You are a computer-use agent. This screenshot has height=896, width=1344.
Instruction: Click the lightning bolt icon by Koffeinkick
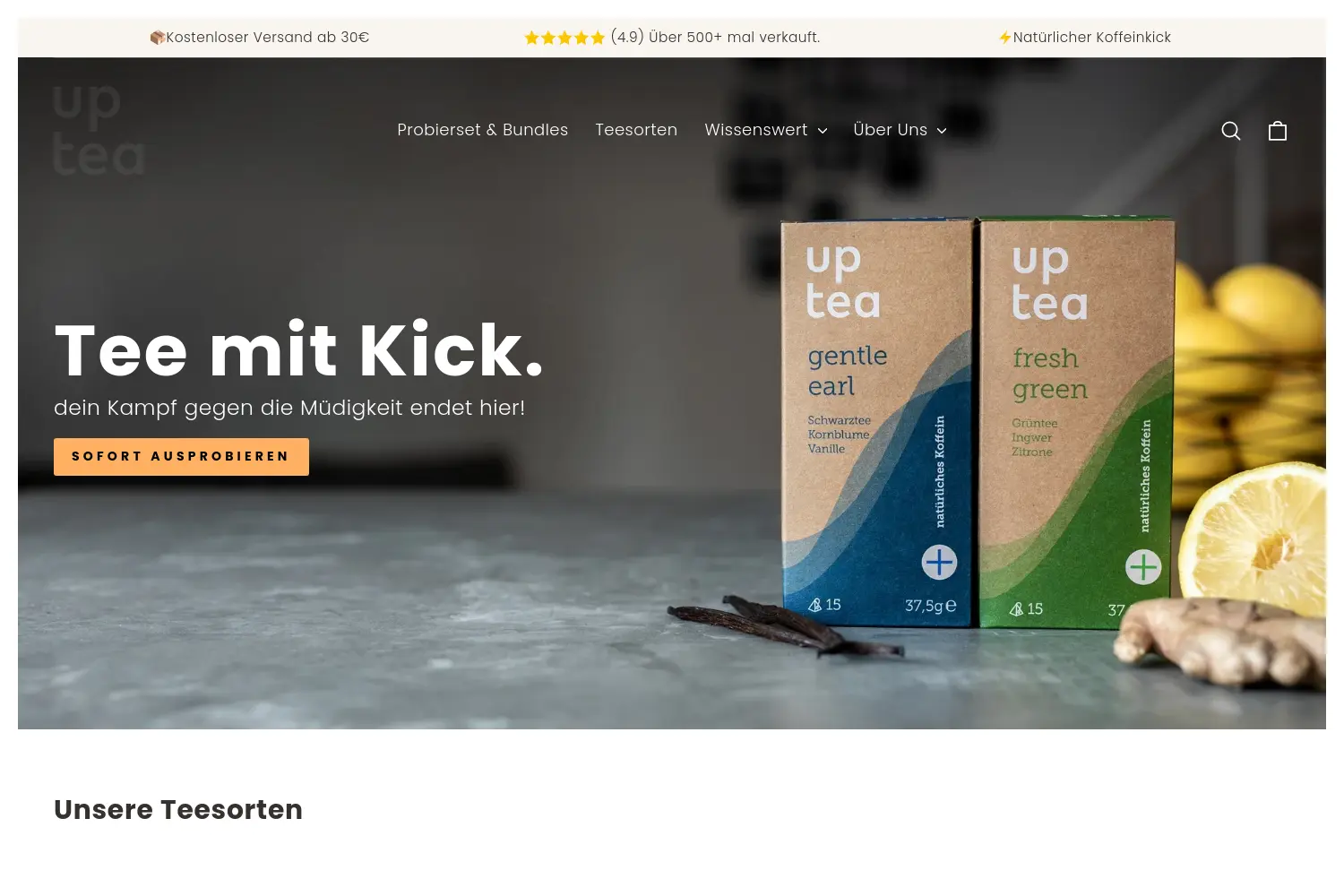click(1005, 38)
